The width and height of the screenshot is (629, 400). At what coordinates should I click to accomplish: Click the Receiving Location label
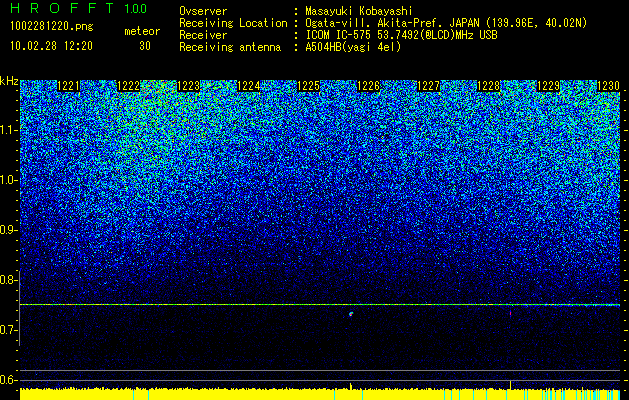(x=233, y=23)
